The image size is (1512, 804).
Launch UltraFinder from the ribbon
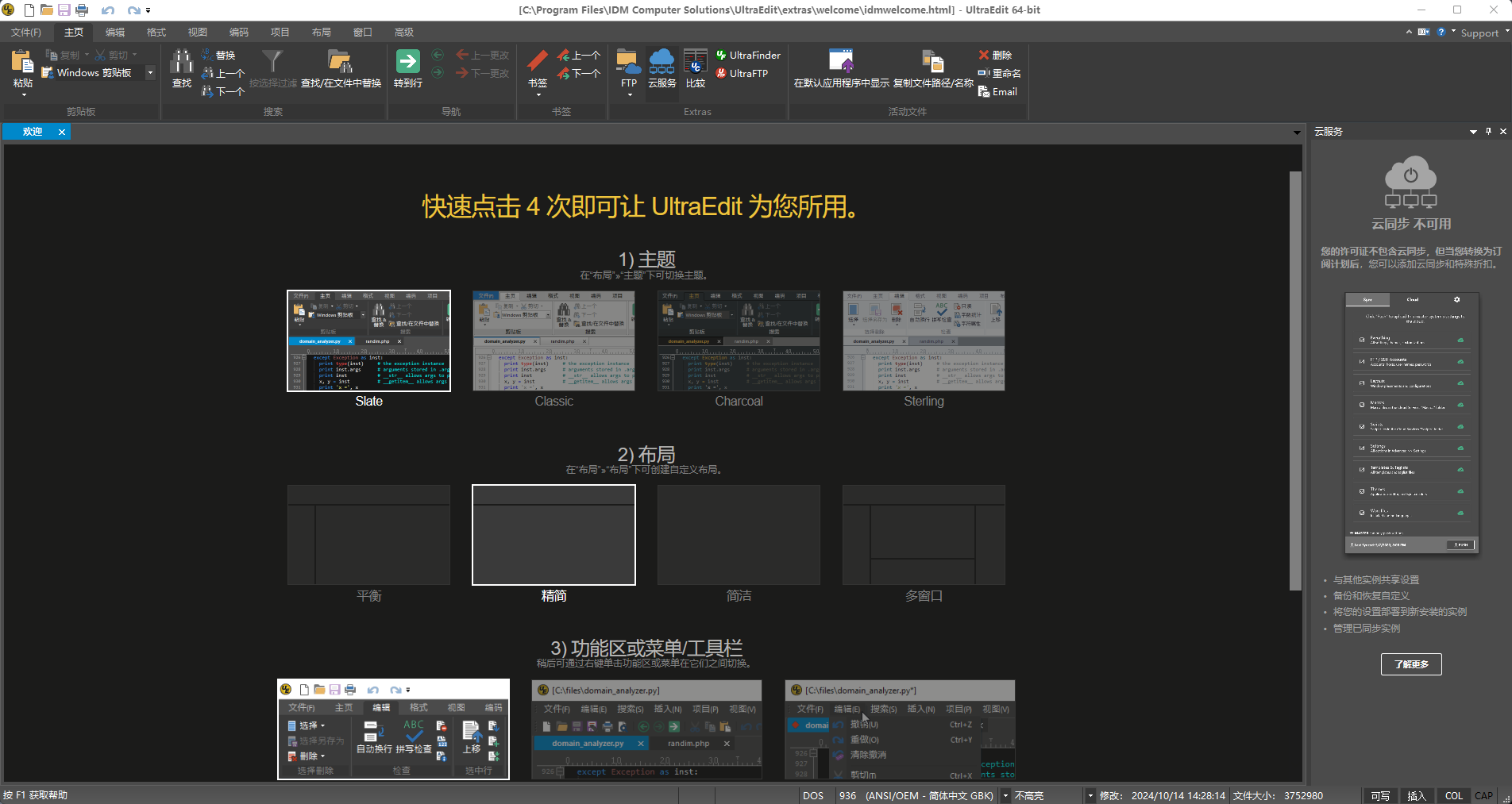[x=747, y=56]
